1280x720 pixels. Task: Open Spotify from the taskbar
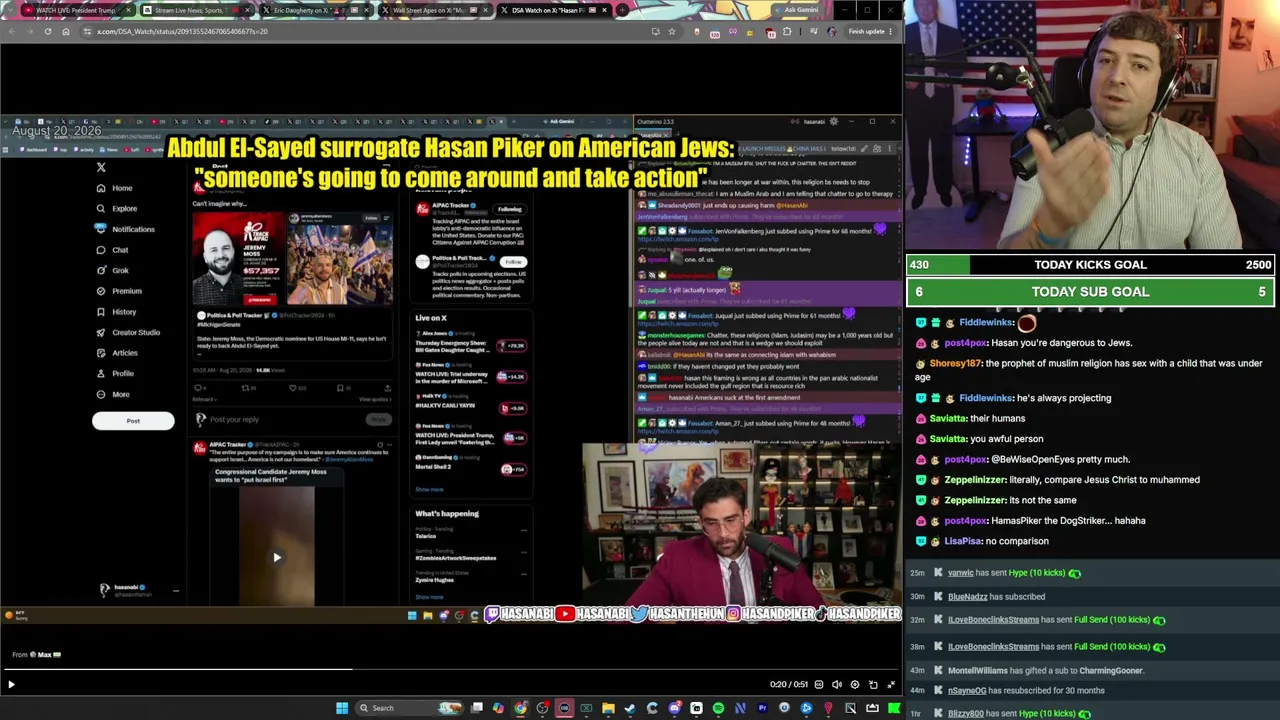pos(718,708)
